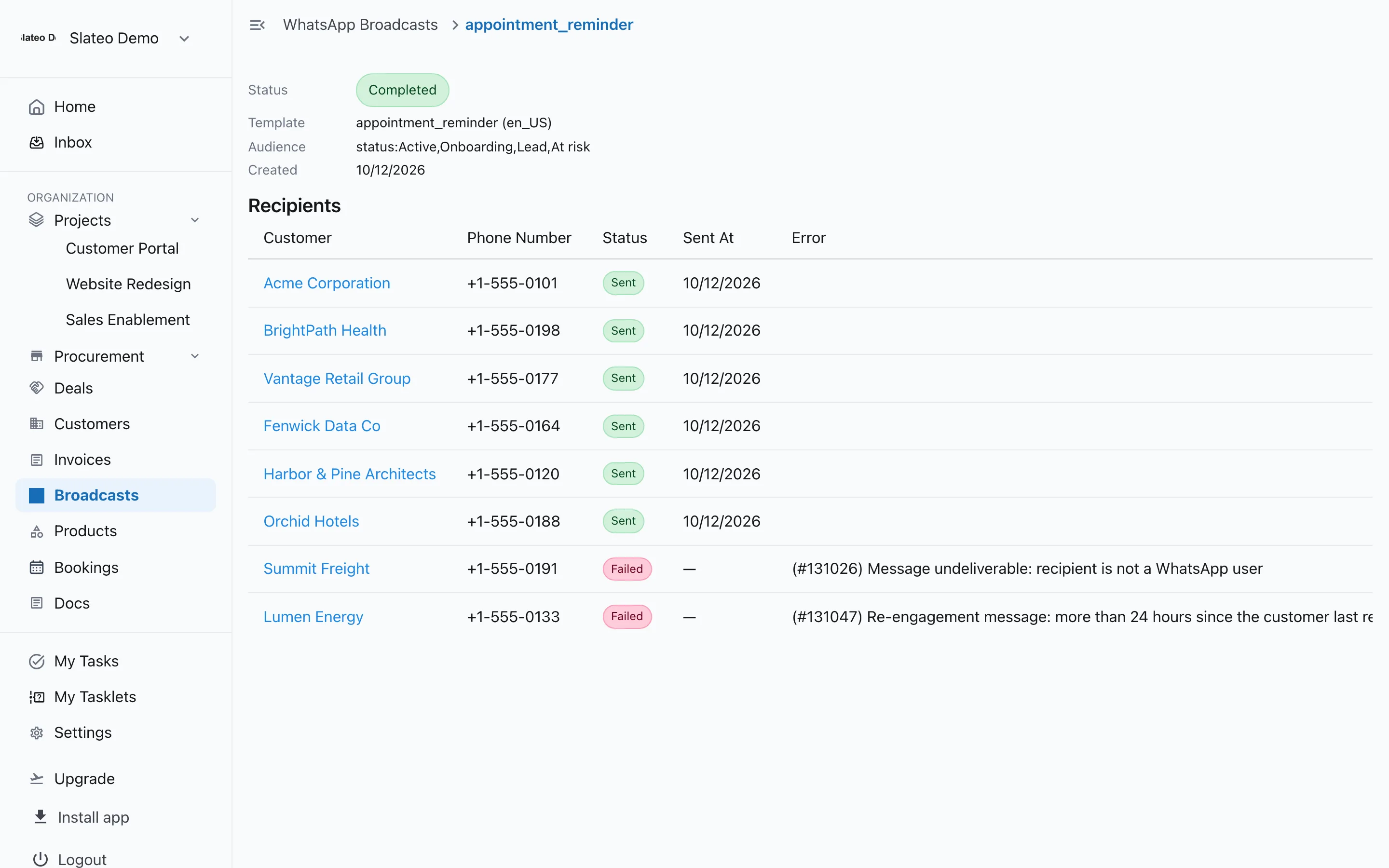Go to WhatsApp Broadcasts breadcrumb
This screenshot has width=1389, height=868.
[360, 25]
